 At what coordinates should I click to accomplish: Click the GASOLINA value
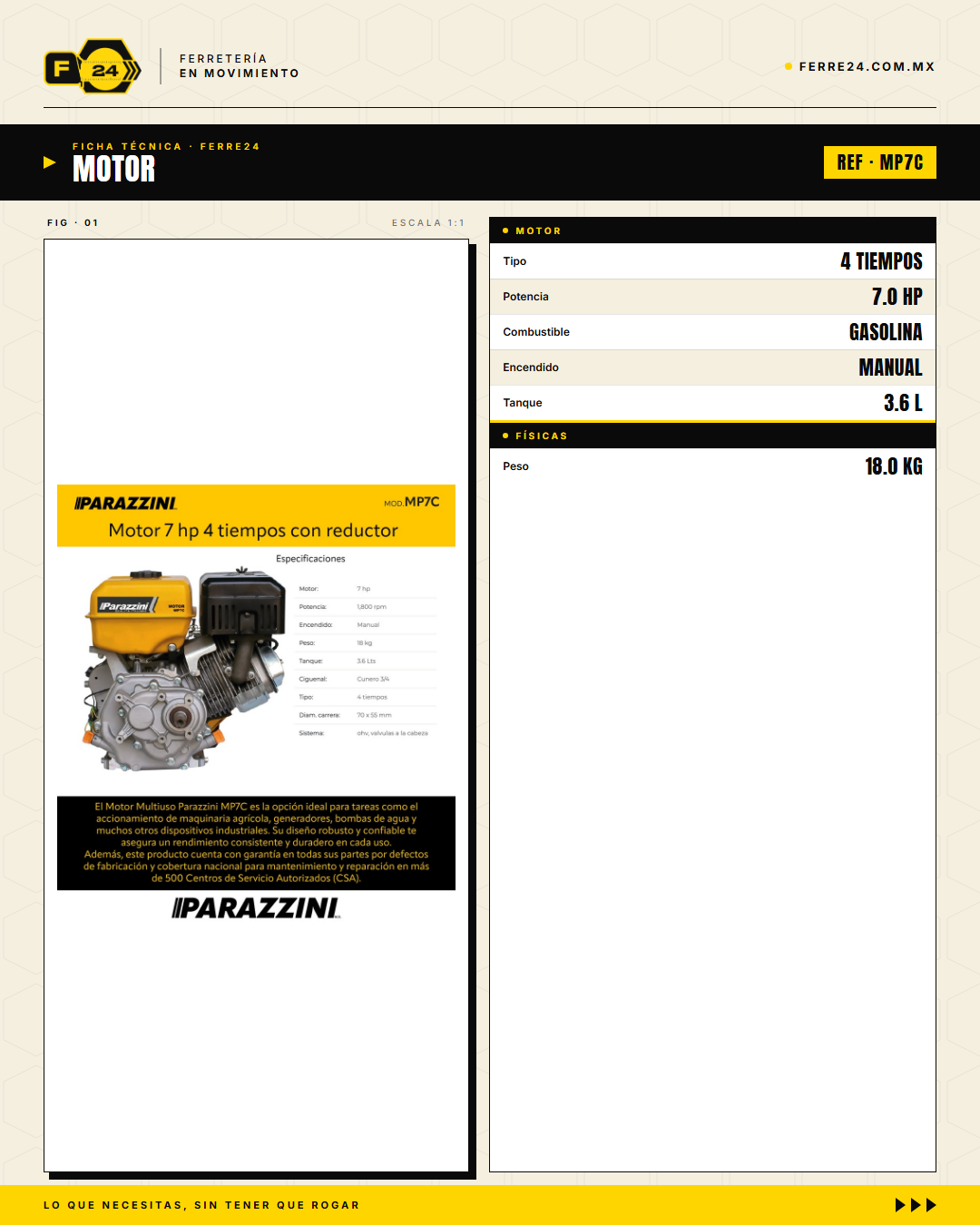886,332
